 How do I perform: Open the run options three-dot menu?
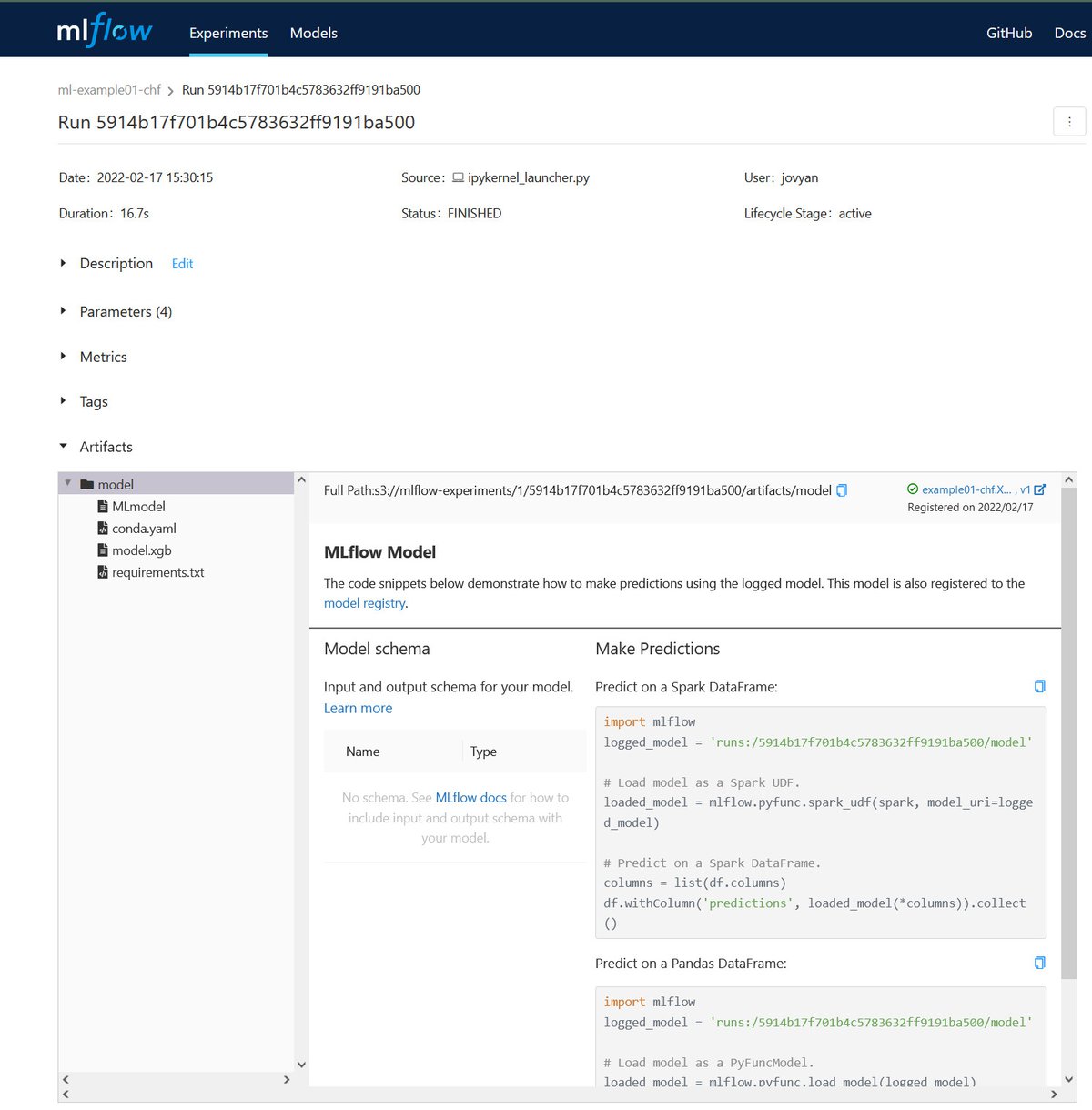point(1069,121)
